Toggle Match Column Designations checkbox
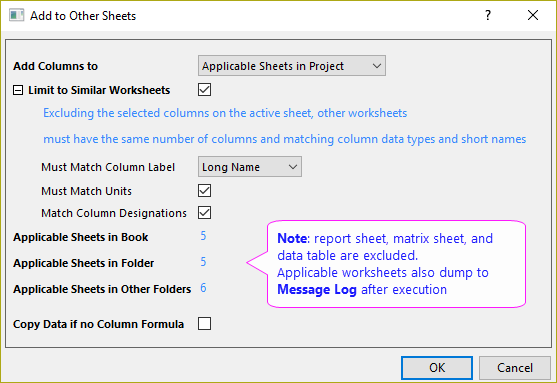The width and height of the screenshot is (557, 383). tap(205, 213)
